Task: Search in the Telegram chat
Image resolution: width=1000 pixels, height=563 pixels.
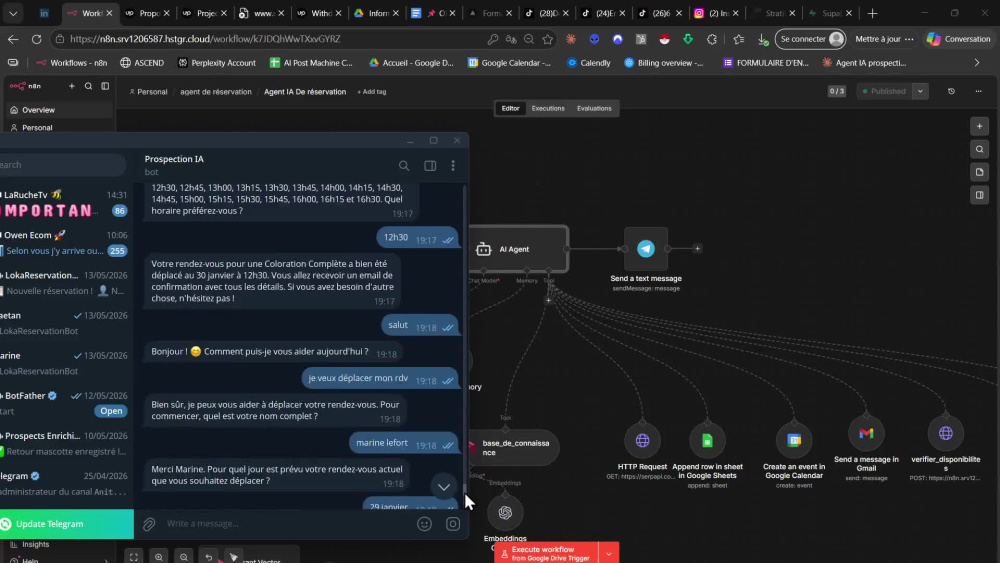Action: coord(404,166)
